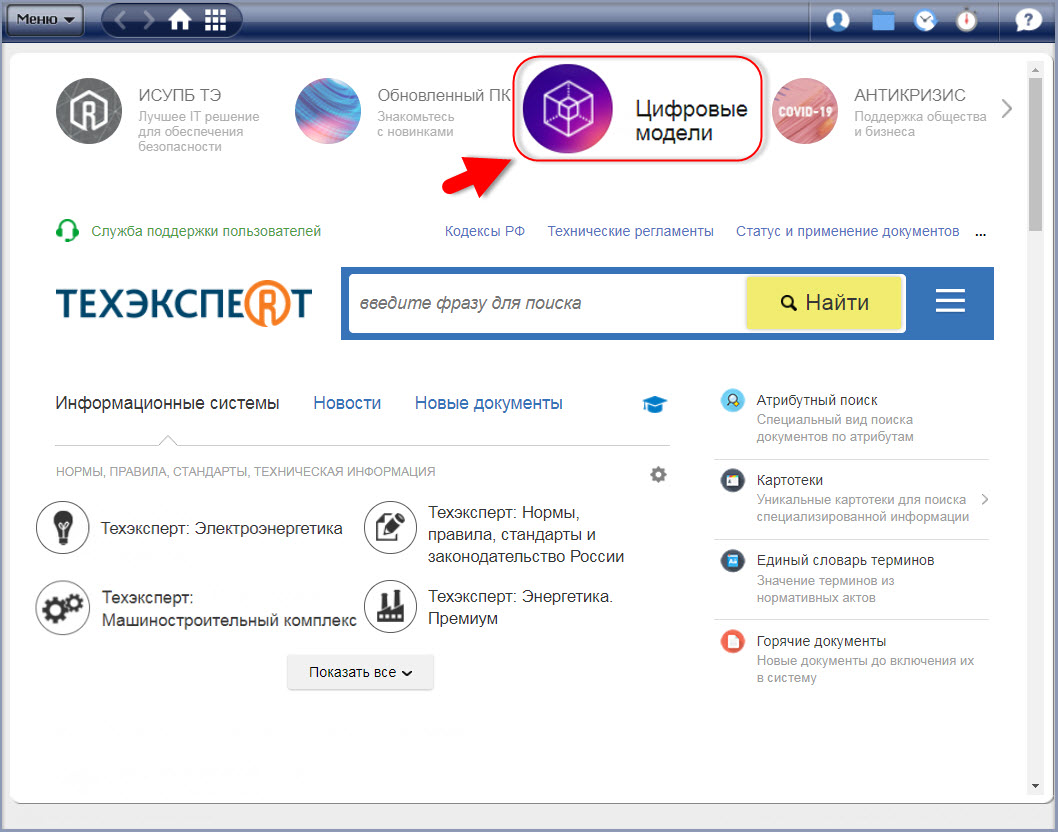
Task: Open Единый словарь терминов title
Action: 845,560
